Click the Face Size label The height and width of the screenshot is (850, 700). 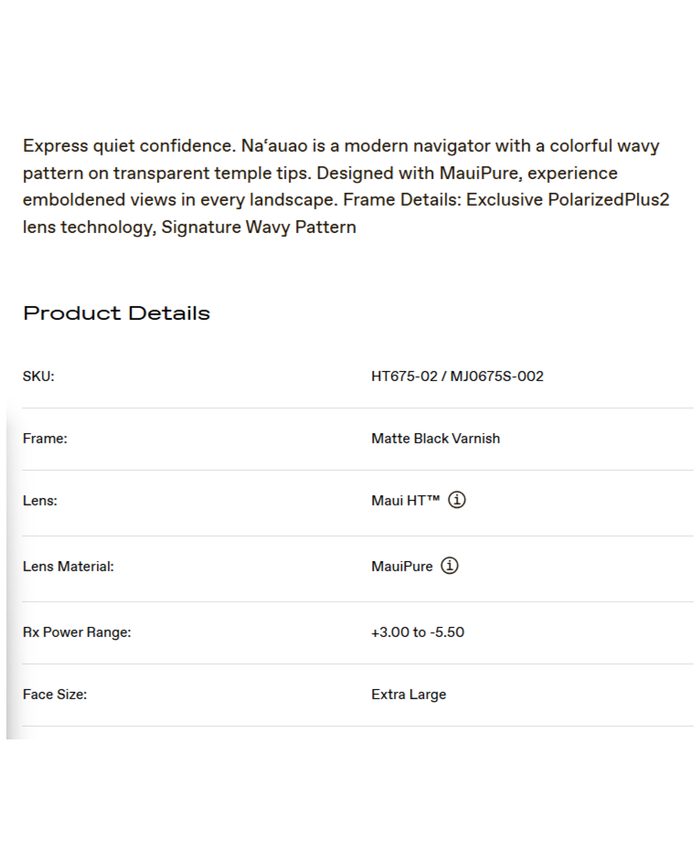(55, 695)
